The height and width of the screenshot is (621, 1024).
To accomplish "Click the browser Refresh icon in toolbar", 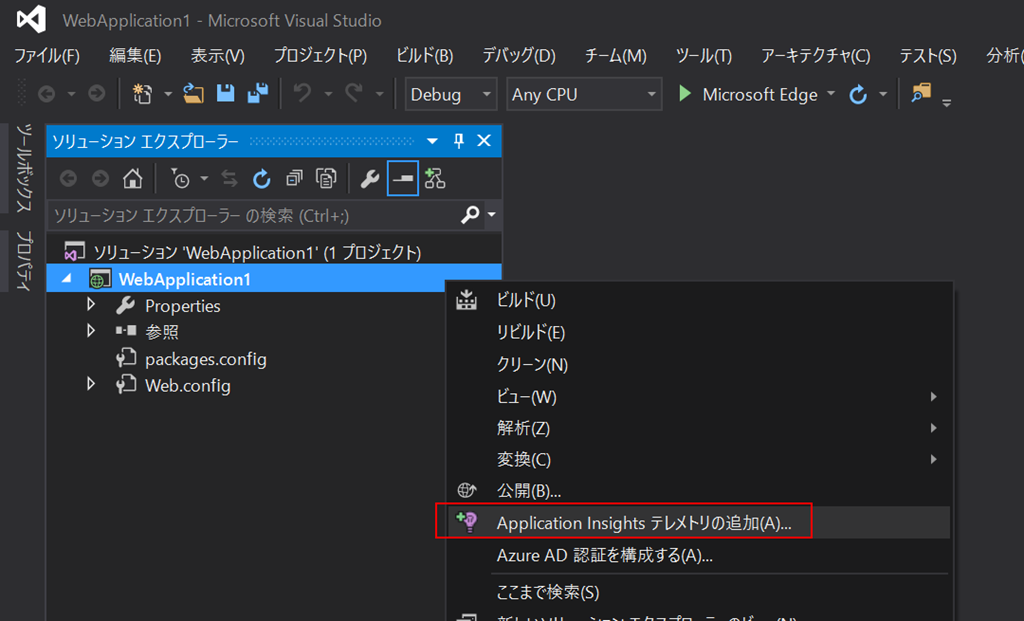I will point(858,95).
